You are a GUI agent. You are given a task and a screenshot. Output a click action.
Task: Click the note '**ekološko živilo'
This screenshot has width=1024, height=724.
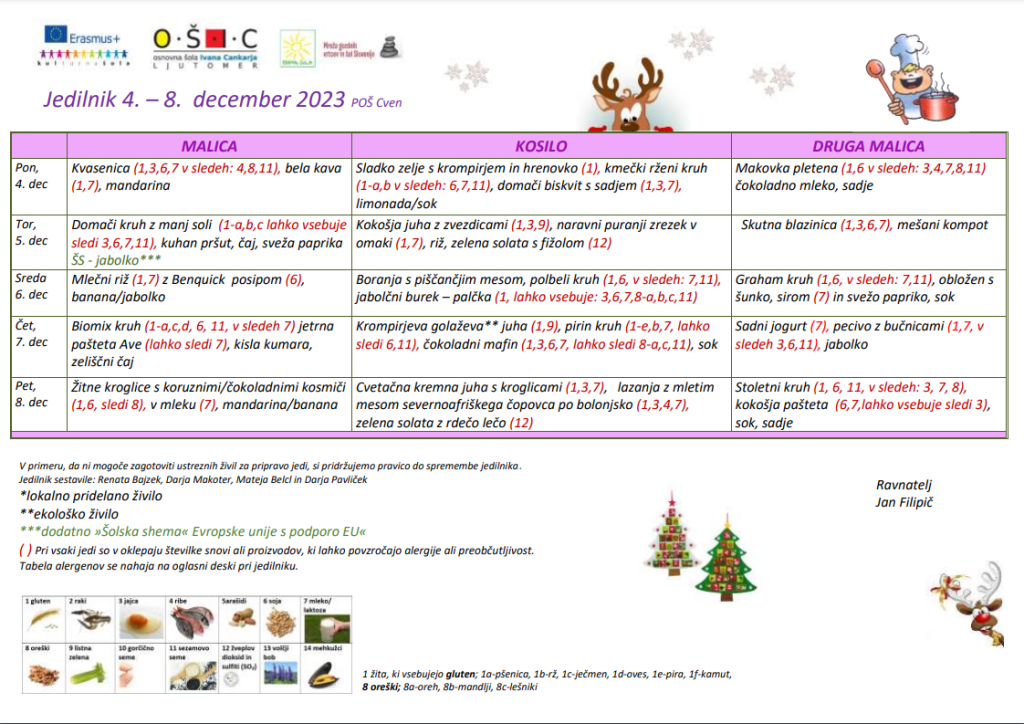69,514
